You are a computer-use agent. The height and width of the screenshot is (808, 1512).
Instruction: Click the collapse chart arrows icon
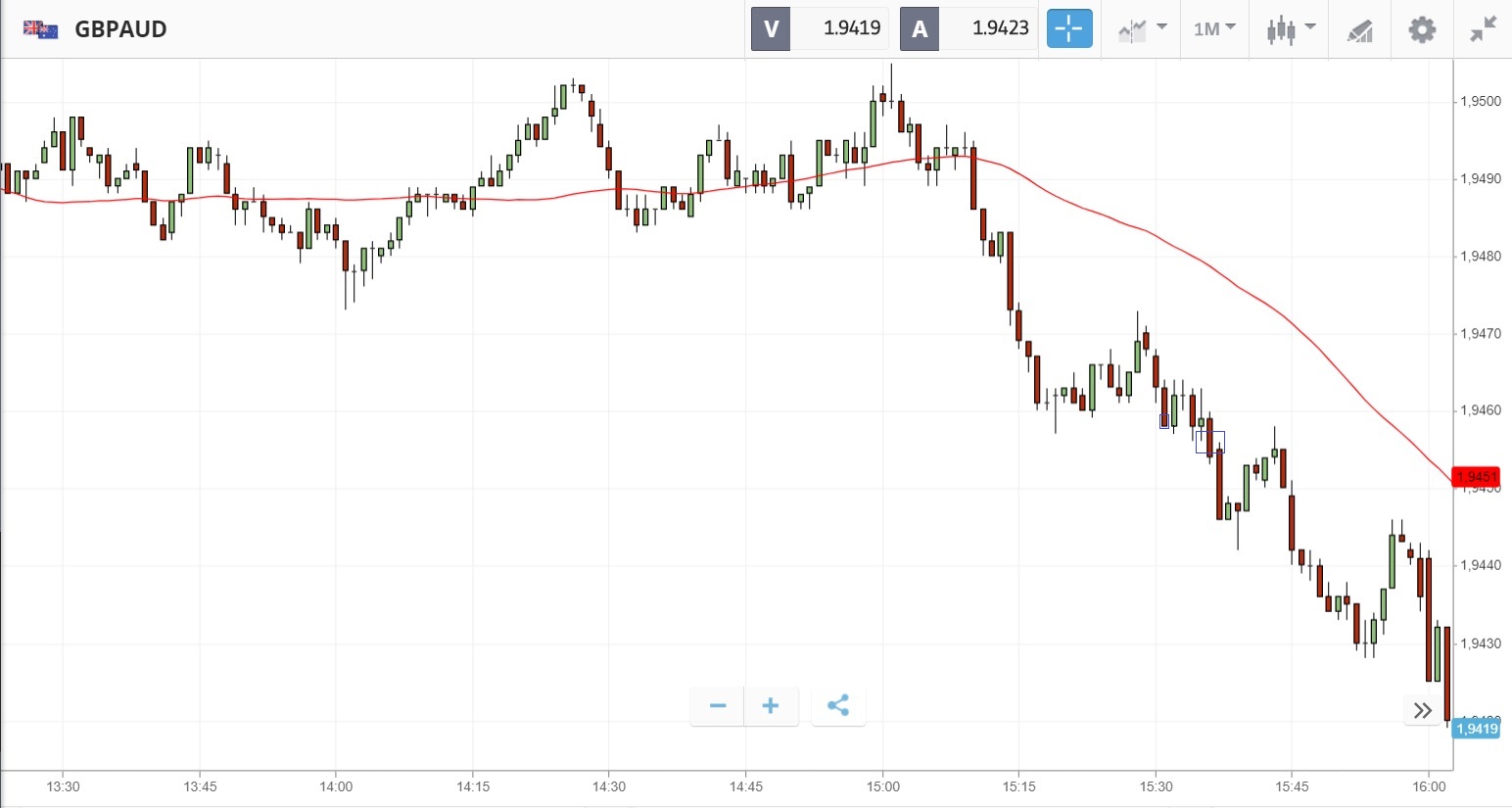click(x=1484, y=29)
